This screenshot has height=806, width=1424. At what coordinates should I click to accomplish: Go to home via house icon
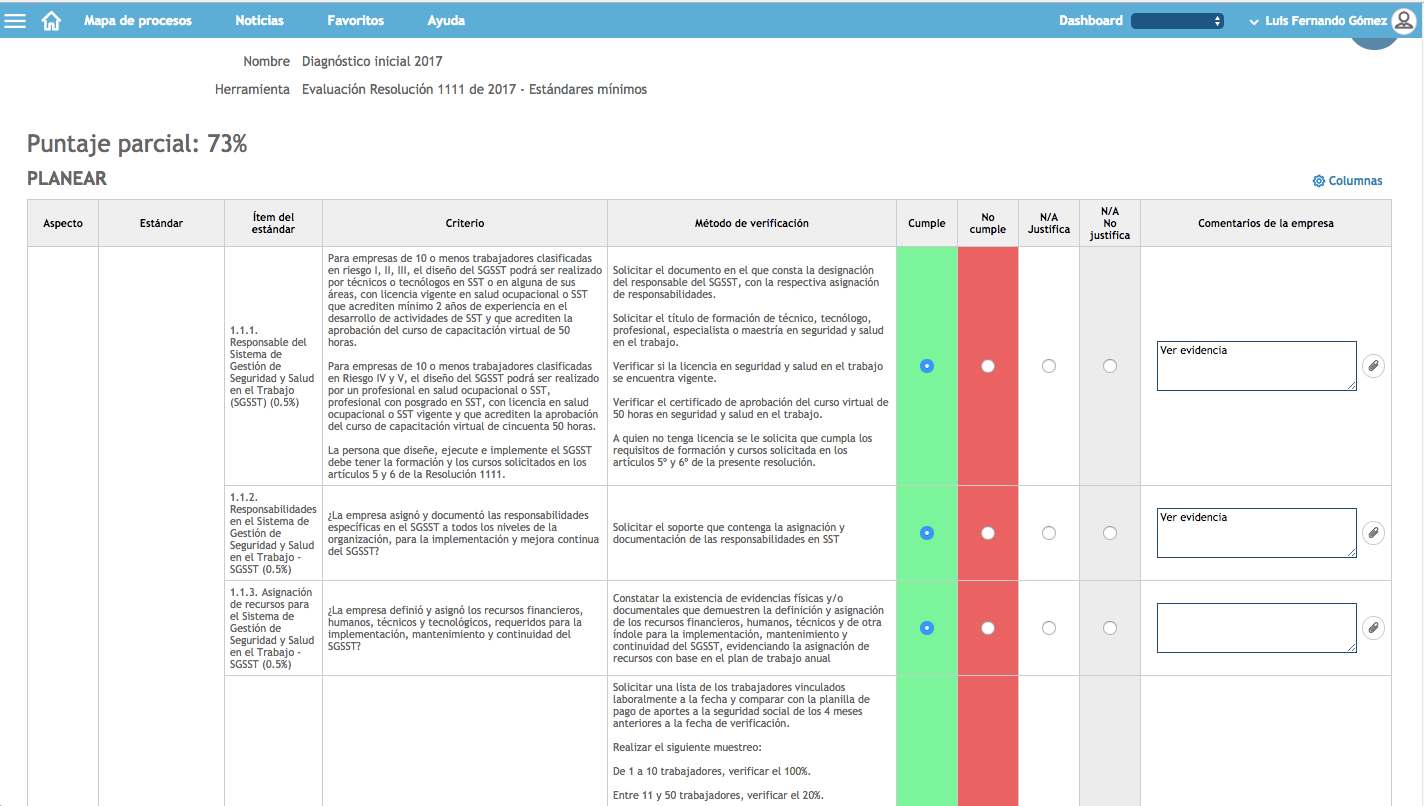(x=51, y=21)
